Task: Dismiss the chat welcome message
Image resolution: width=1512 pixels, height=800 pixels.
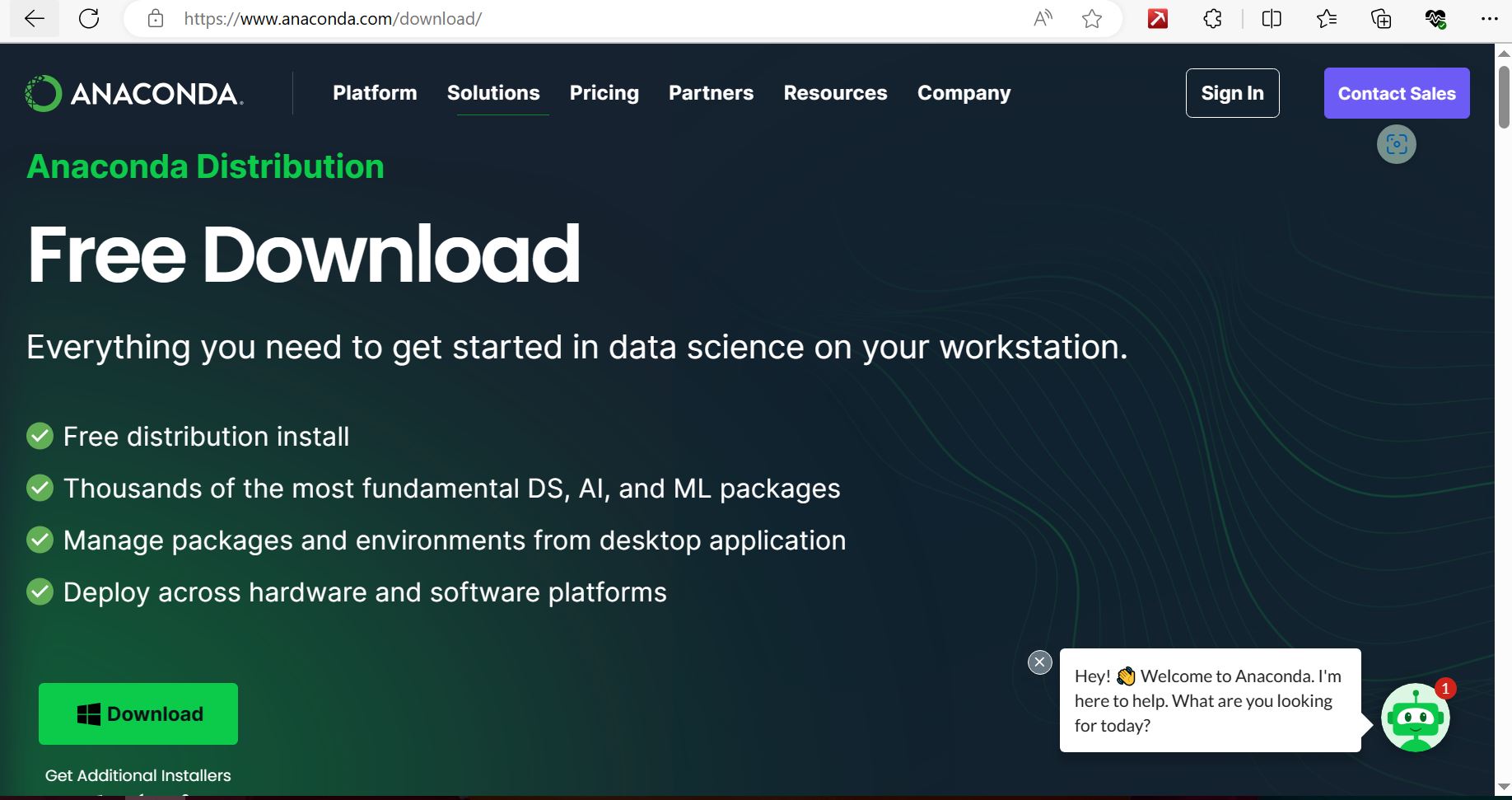Action: tap(1040, 662)
